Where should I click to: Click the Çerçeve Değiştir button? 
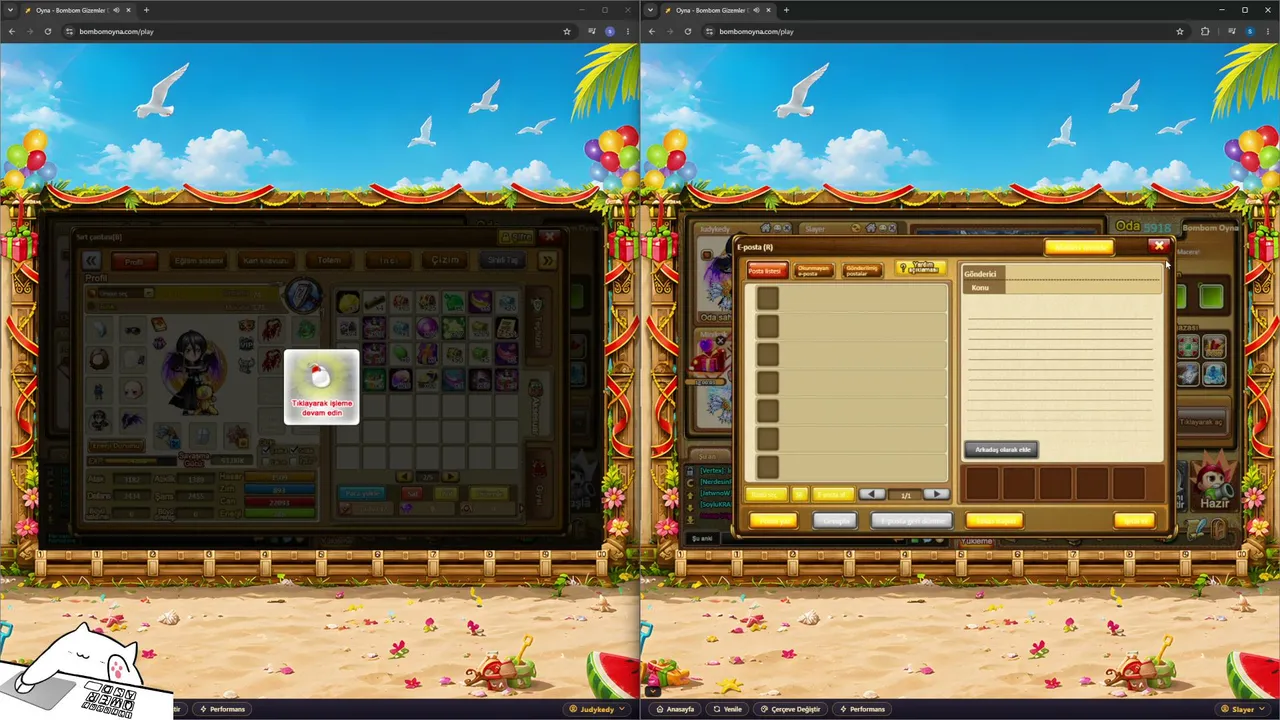tap(790, 709)
